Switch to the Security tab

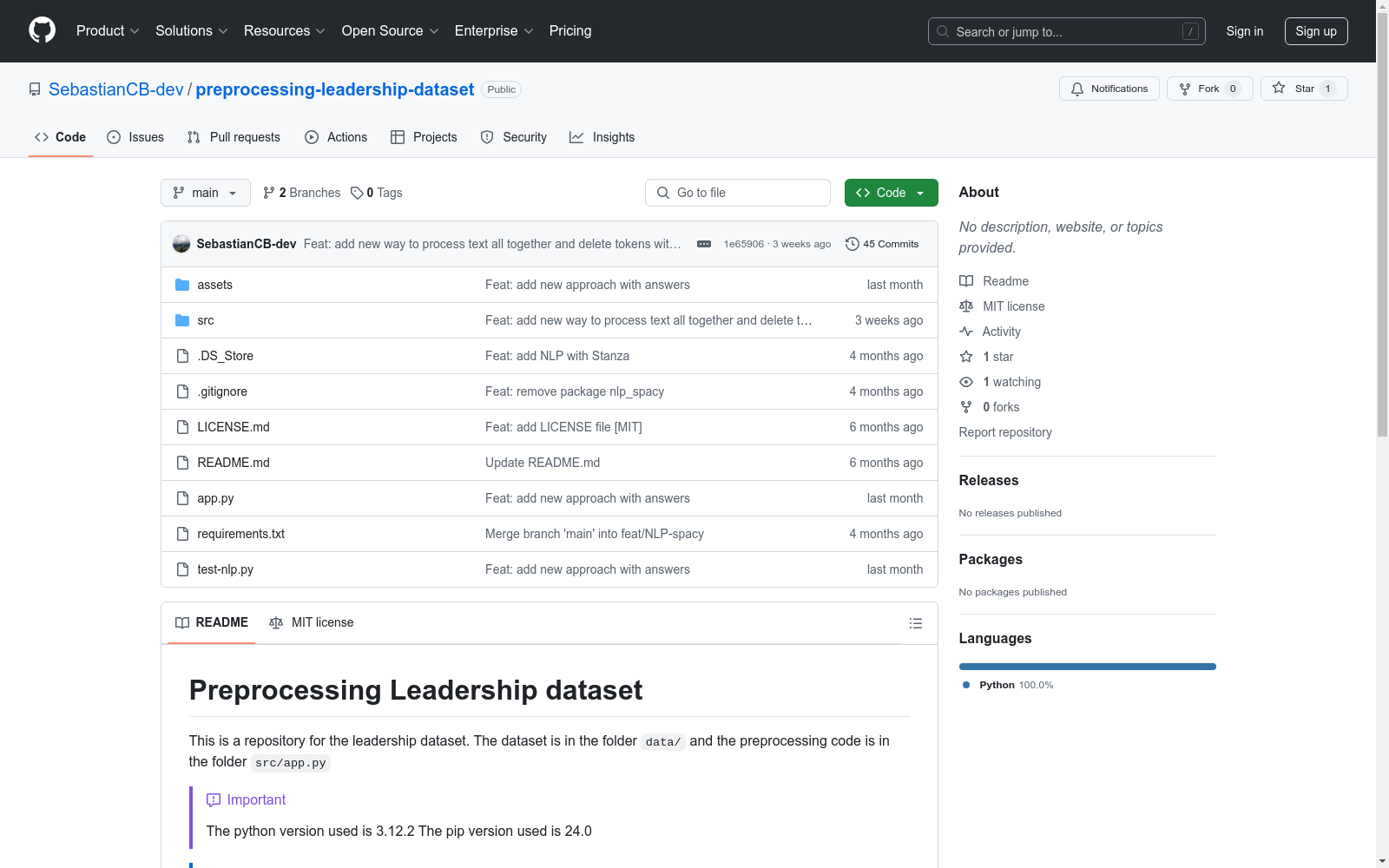[x=514, y=137]
